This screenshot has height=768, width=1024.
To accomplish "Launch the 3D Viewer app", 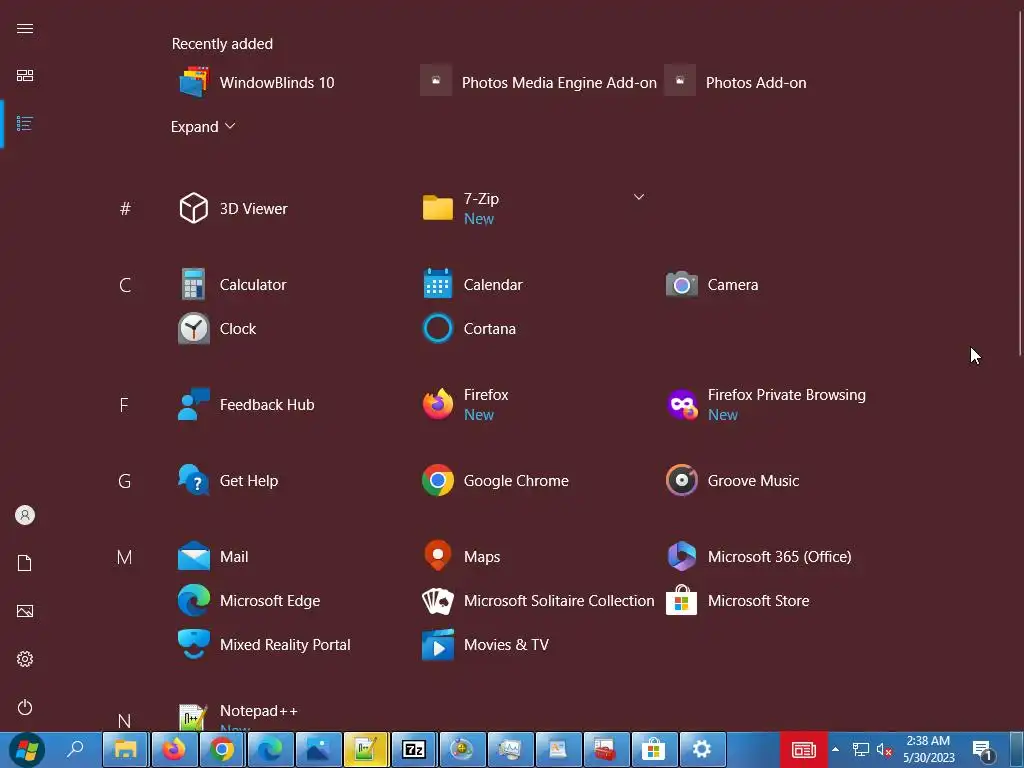I will 234,209.
